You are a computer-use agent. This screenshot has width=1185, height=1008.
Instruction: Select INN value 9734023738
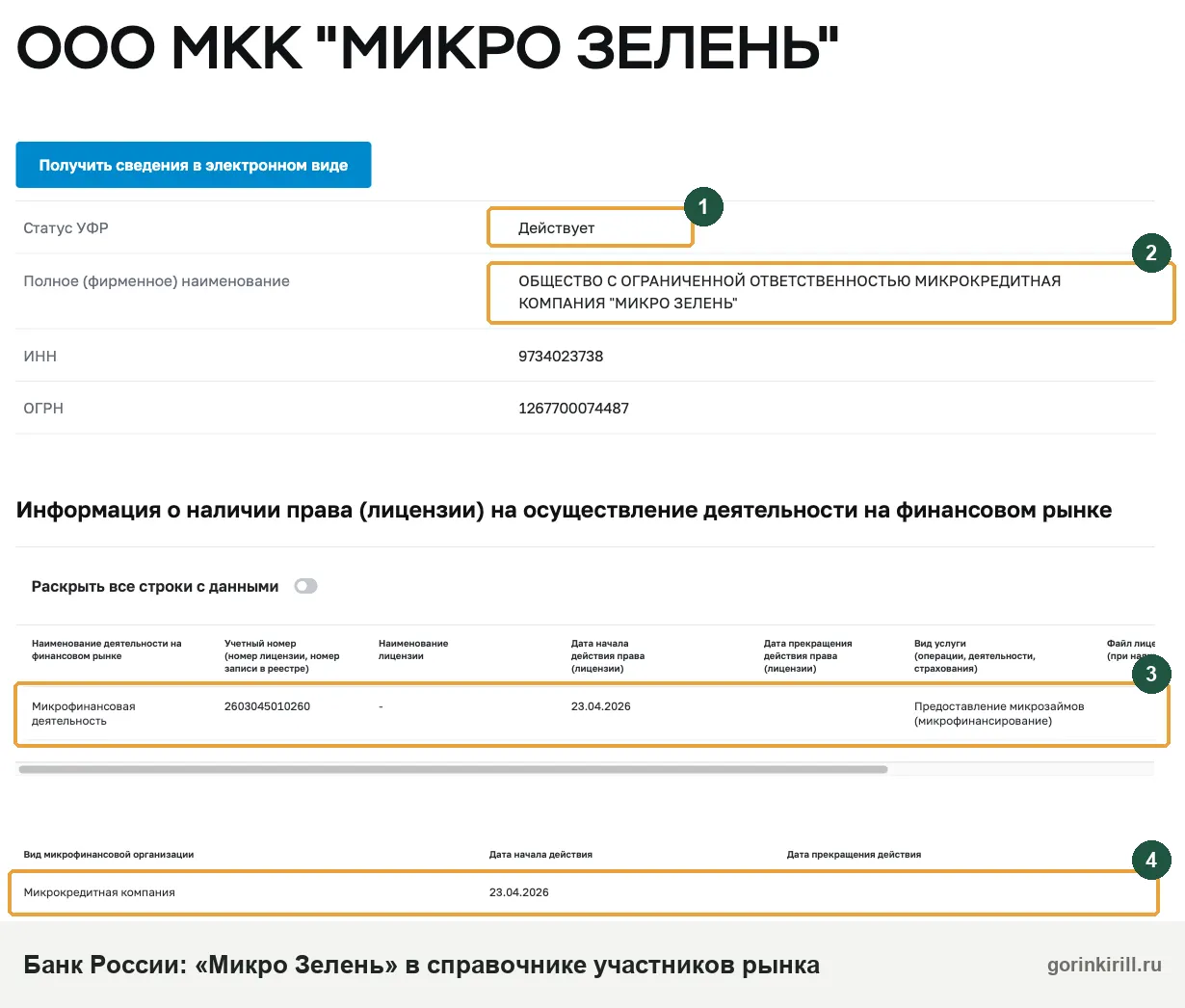[561, 357]
